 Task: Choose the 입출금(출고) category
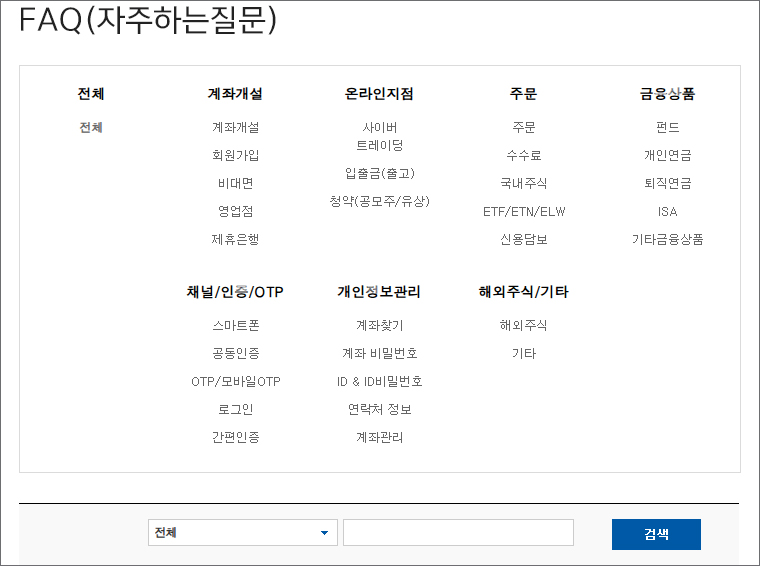(x=379, y=174)
